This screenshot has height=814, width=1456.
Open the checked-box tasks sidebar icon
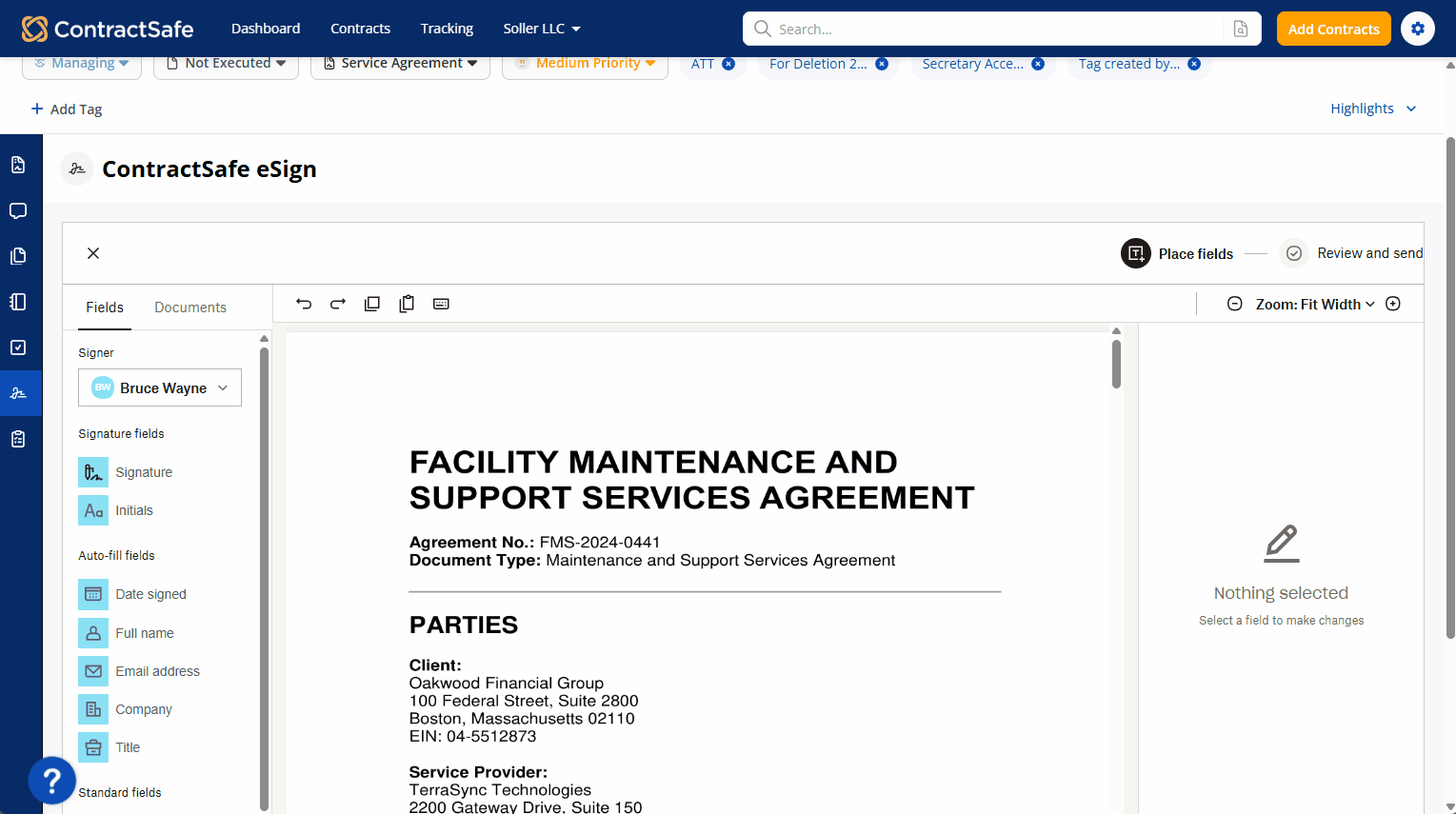(x=18, y=347)
